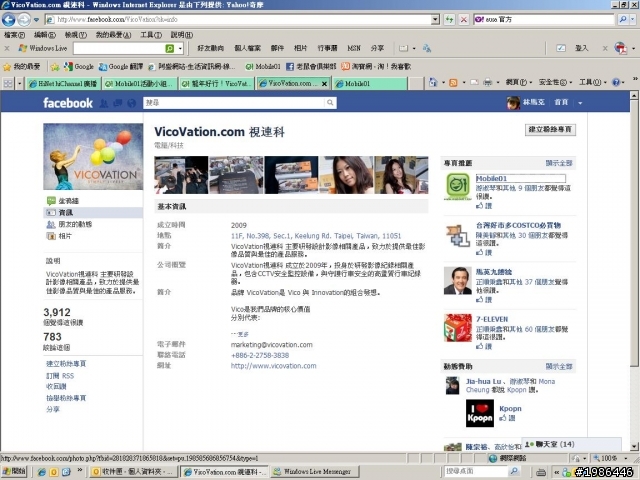This screenshot has height=480, width=640.
Task: Click the Add to Favorites star icon
Action: point(55,67)
